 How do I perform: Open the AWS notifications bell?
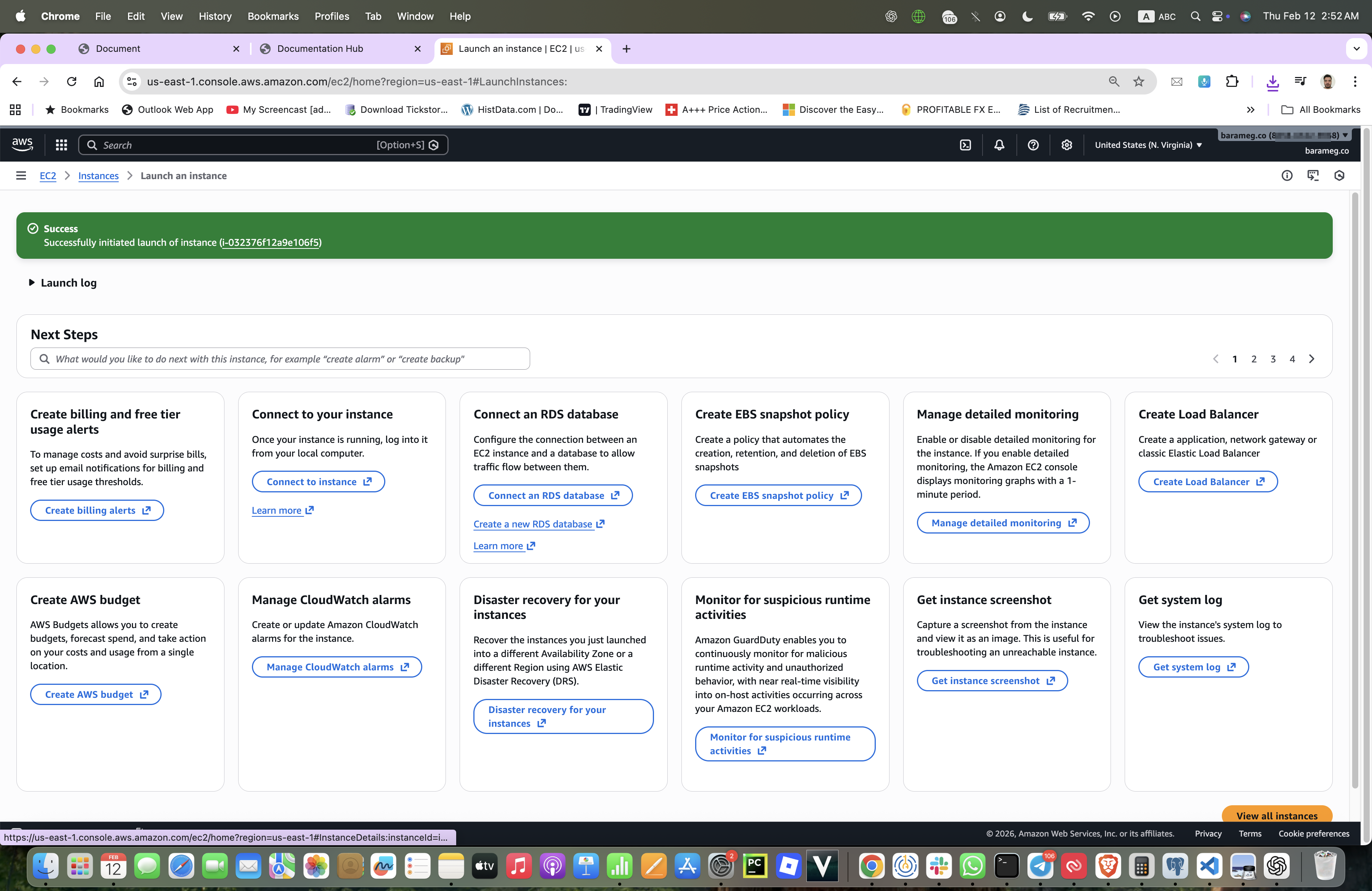tap(999, 145)
